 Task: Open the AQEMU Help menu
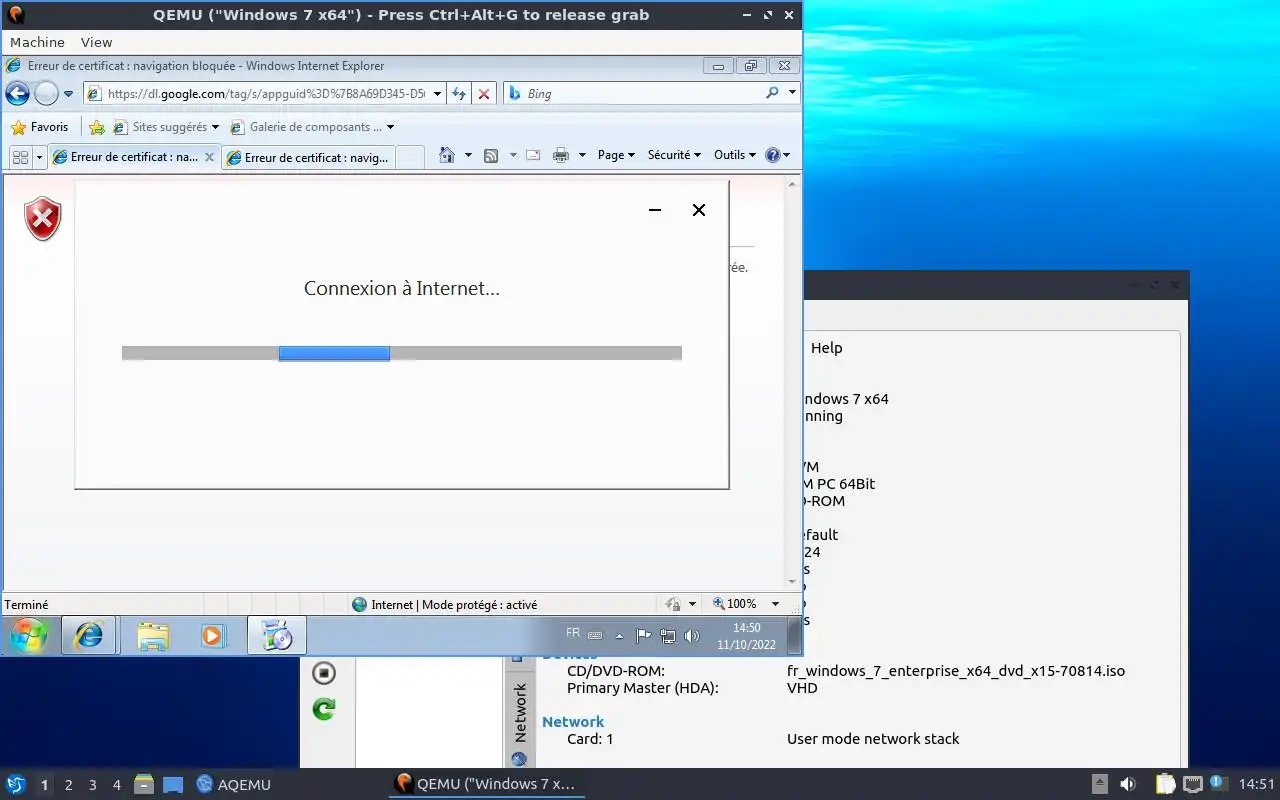point(827,348)
